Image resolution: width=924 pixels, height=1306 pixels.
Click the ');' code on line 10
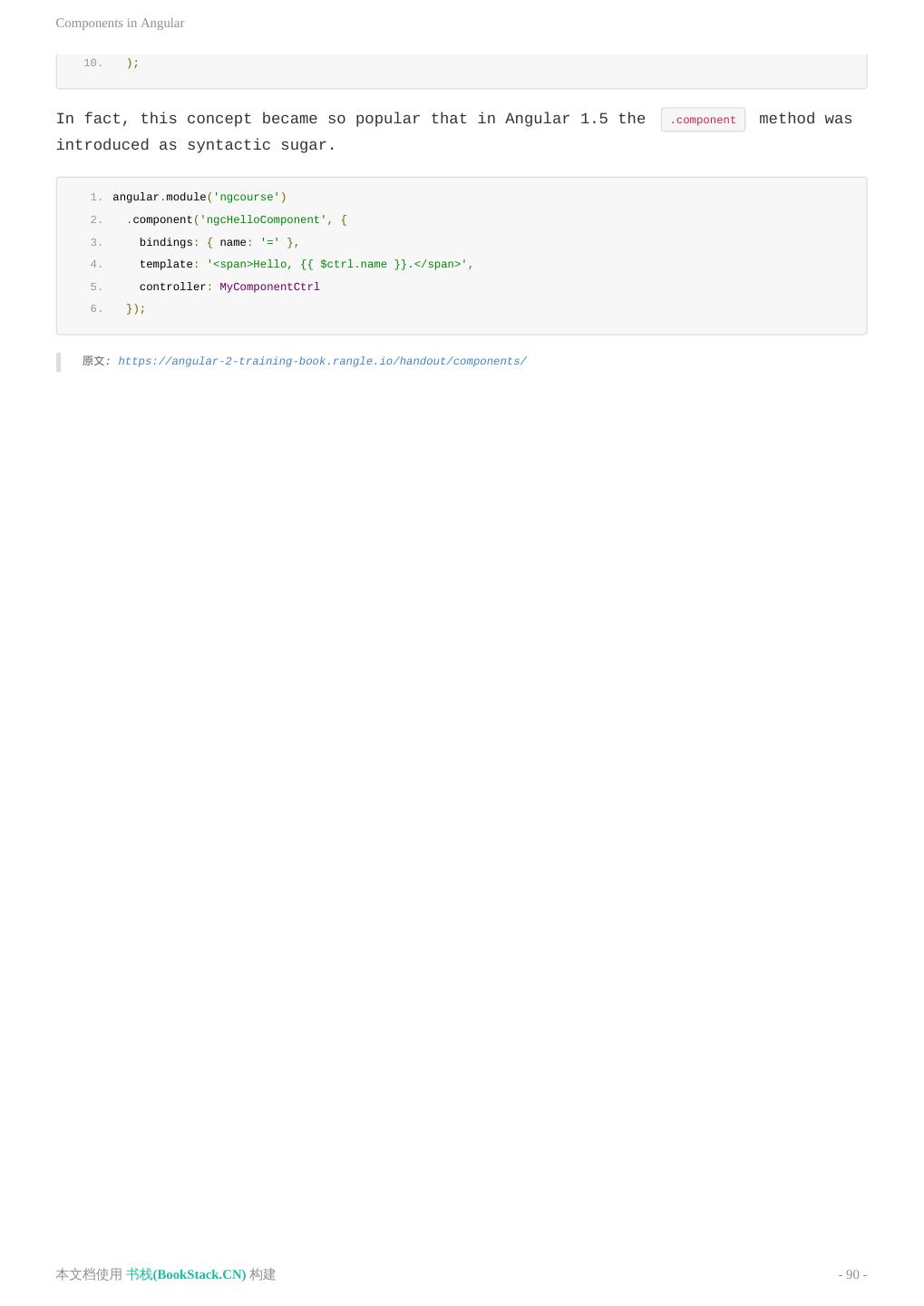132,63
